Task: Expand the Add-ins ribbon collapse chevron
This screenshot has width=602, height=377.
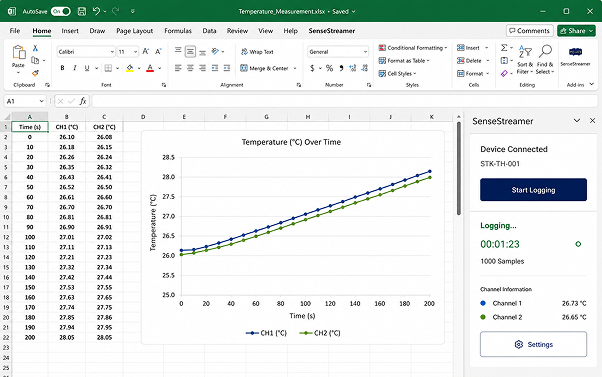Action: pos(592,84)
